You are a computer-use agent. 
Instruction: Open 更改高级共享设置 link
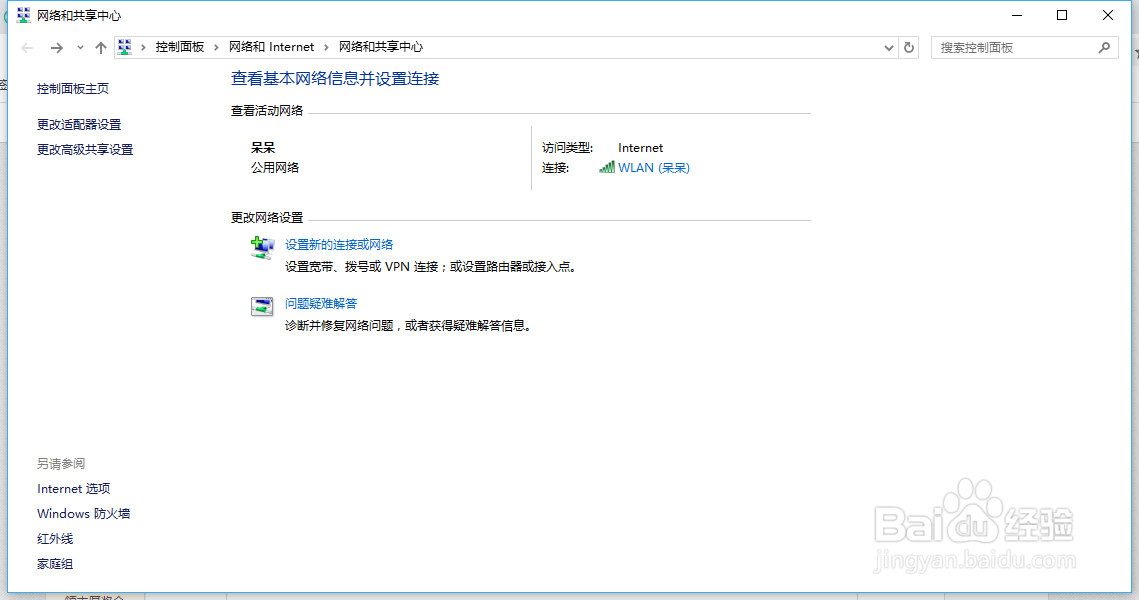click(x=85, y=150)
